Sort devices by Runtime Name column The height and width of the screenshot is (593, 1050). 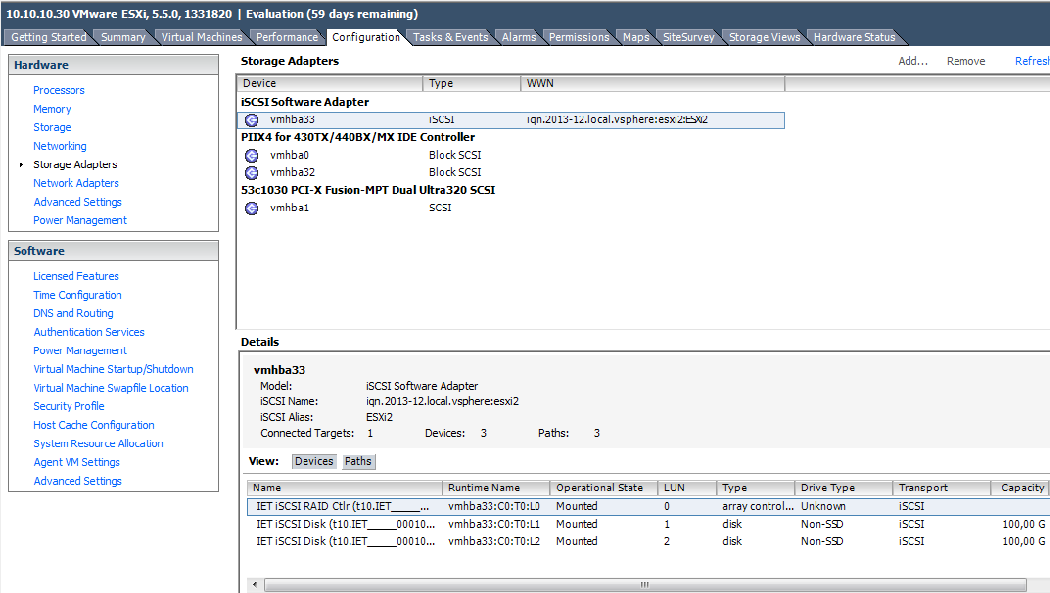[x=496, y=488]
